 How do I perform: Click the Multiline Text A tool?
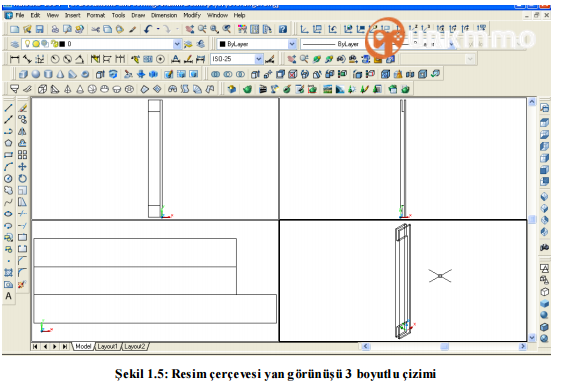9,296
